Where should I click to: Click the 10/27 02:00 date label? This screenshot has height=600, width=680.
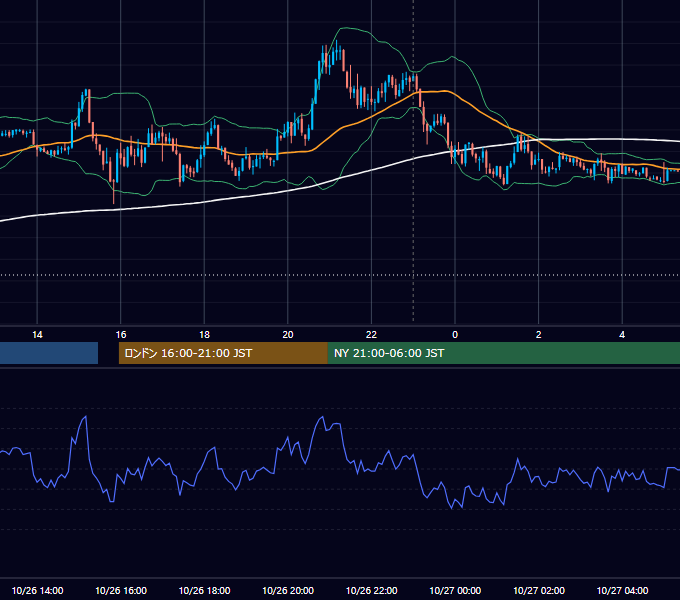539,590
